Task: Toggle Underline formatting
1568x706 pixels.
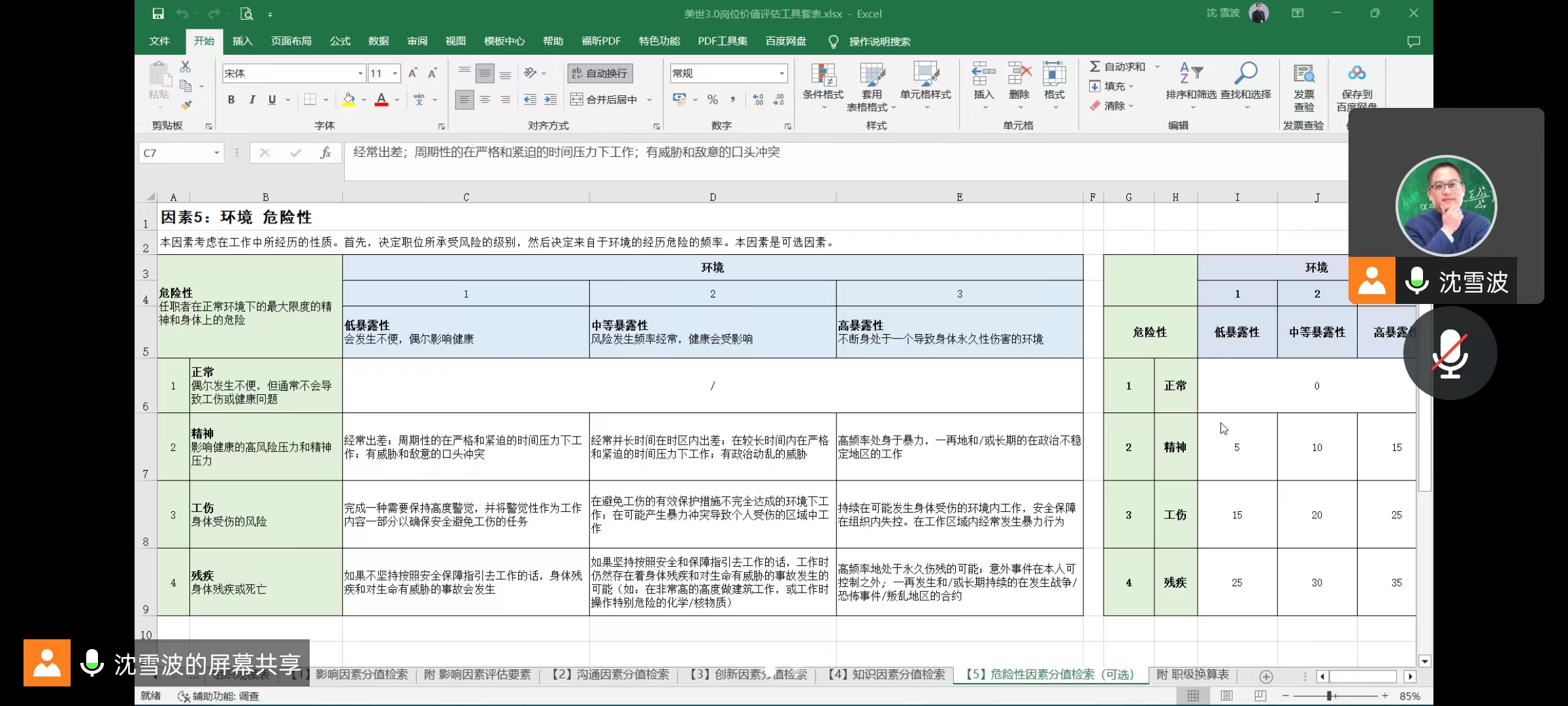Action: coord(272,99)
